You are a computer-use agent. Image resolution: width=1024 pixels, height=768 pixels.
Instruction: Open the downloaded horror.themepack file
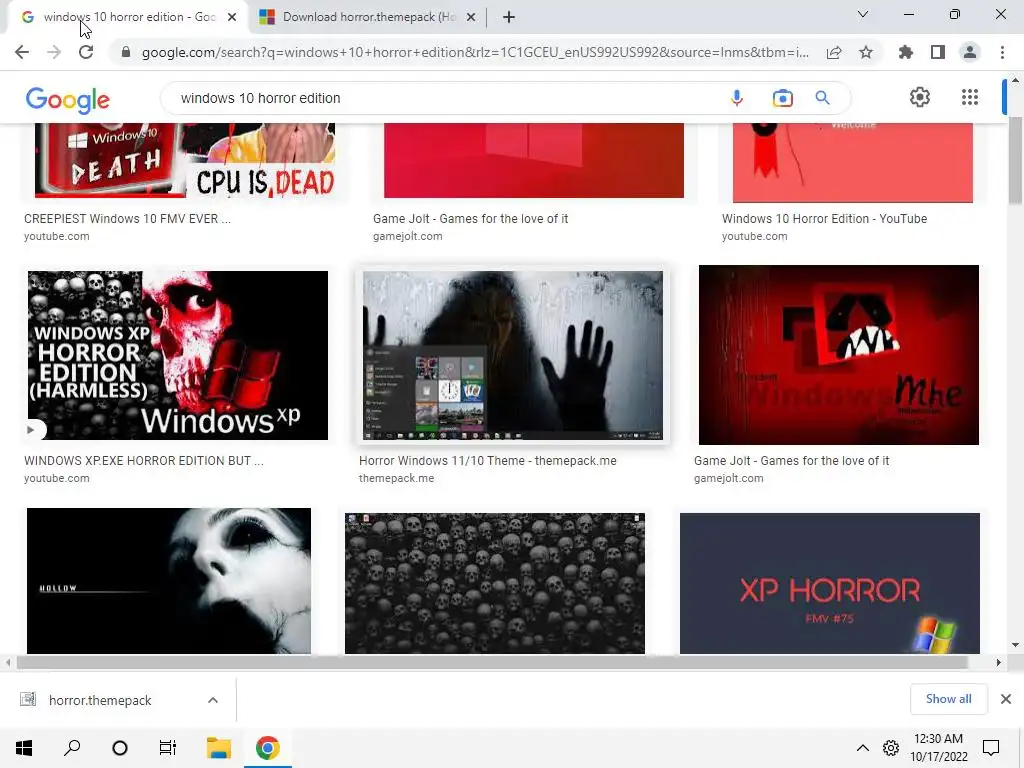tap(99, 700)
